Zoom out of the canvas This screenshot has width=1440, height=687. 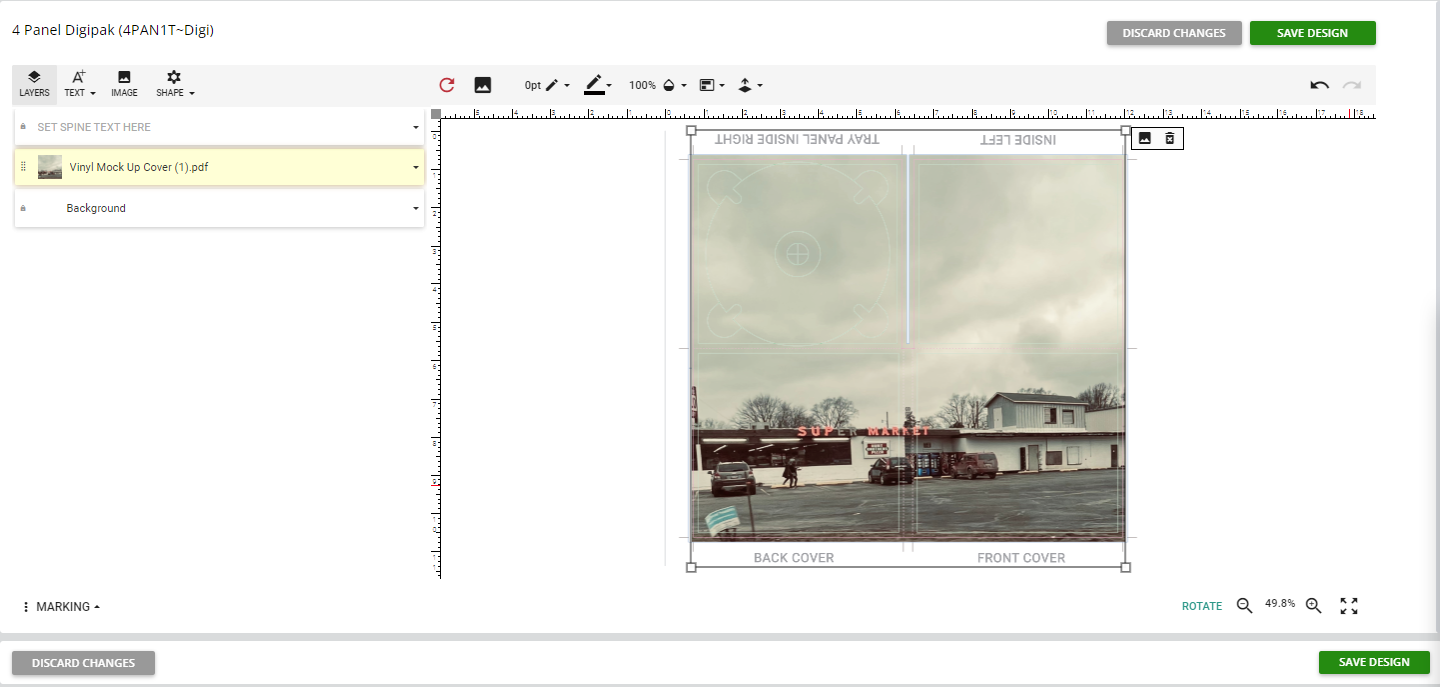pos(1245,606)
